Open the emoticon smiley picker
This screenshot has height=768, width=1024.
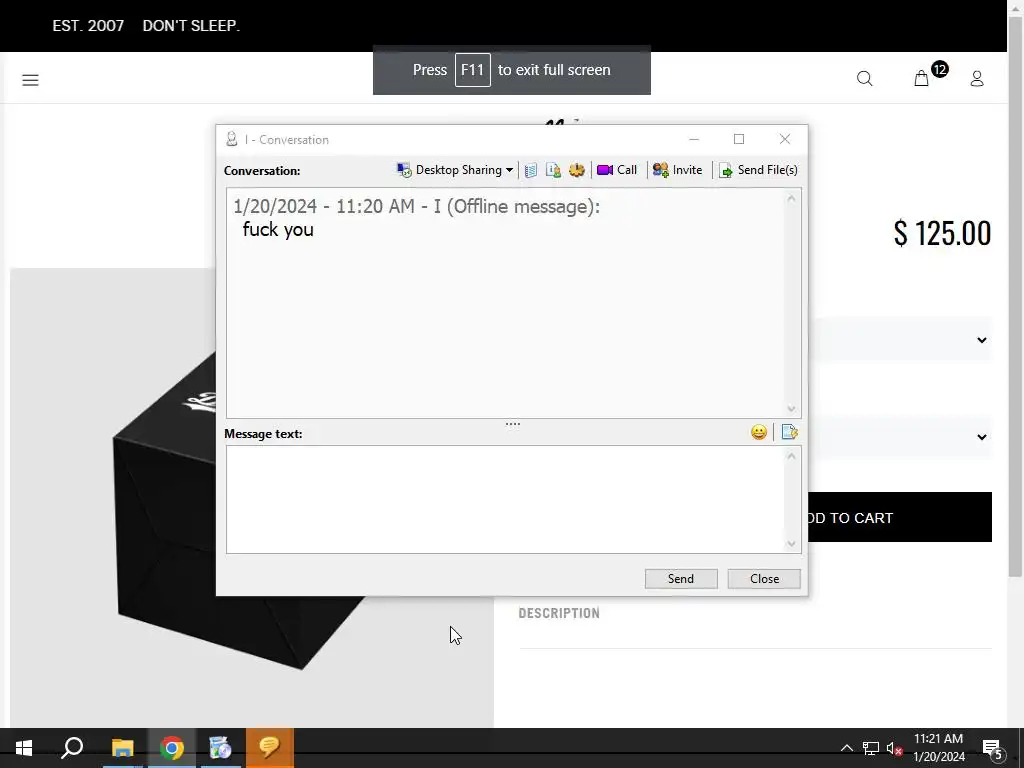coord(759,432)
